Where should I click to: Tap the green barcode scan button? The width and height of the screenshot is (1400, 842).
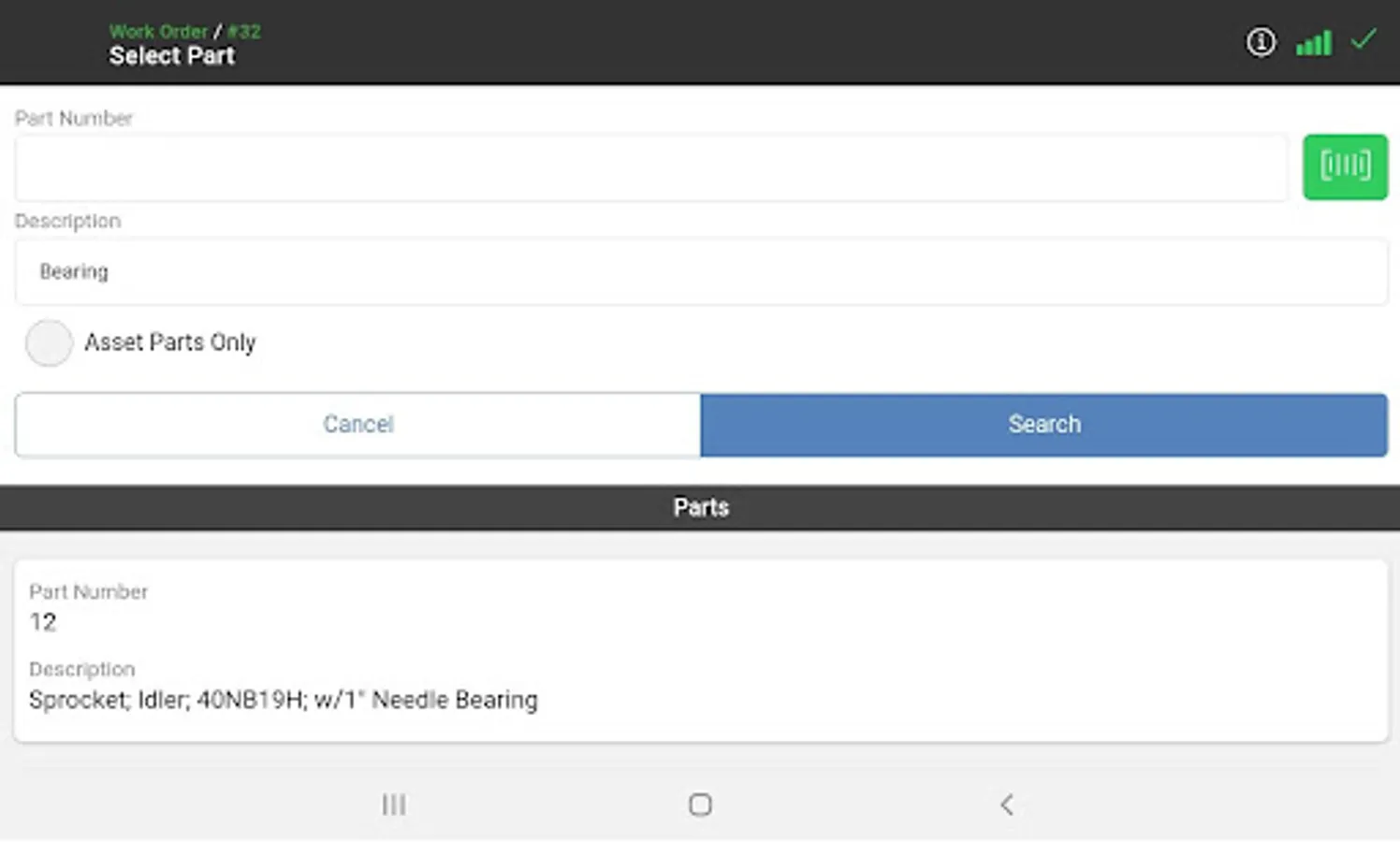[1344, 167]
